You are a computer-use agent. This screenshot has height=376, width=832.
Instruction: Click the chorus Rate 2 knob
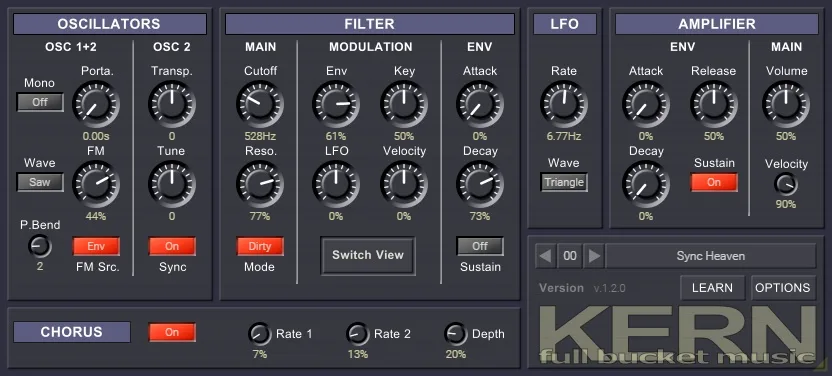(358, 334)
